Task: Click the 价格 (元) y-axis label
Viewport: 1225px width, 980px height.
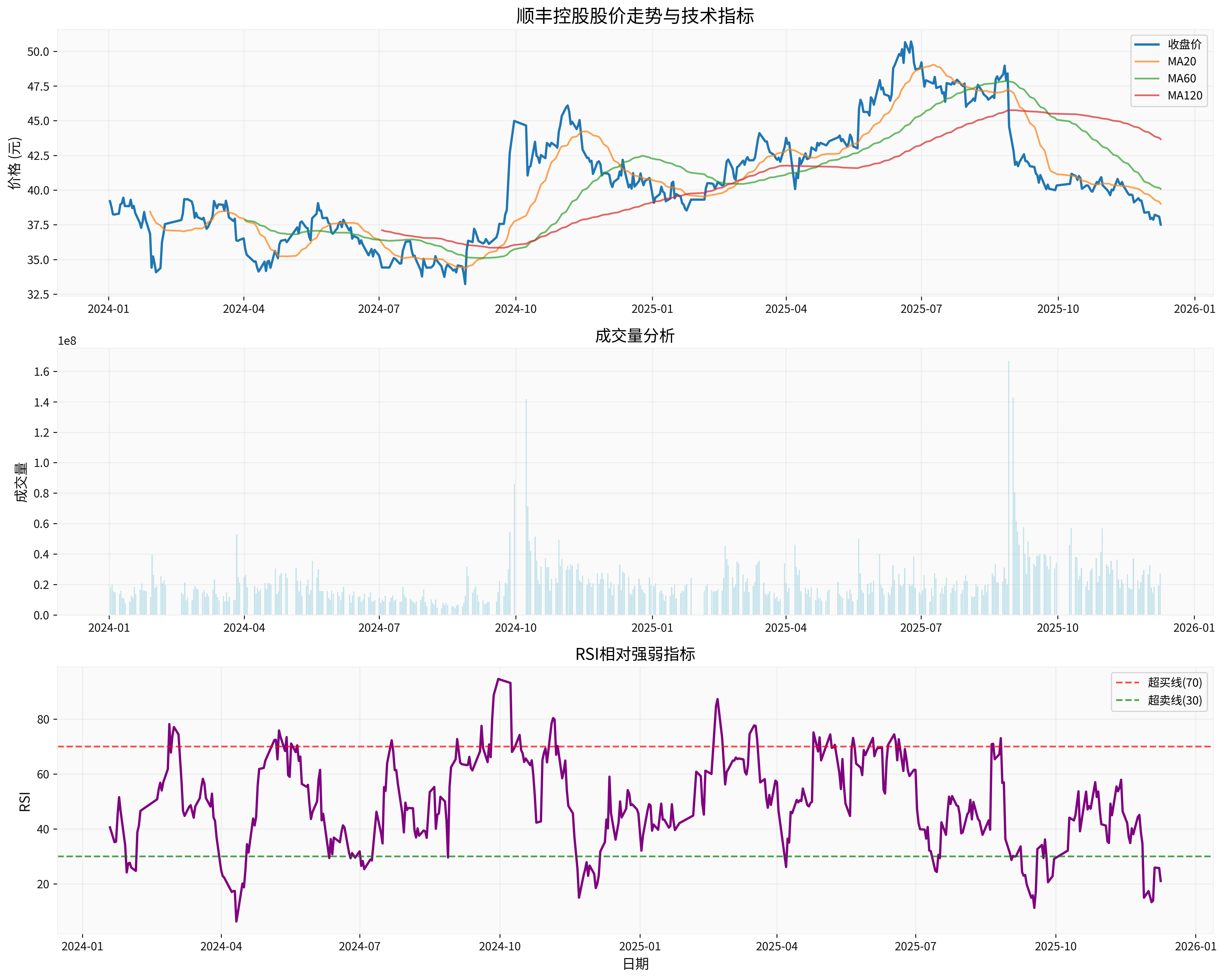Action: pyautogui.click(x=15, y=163)
